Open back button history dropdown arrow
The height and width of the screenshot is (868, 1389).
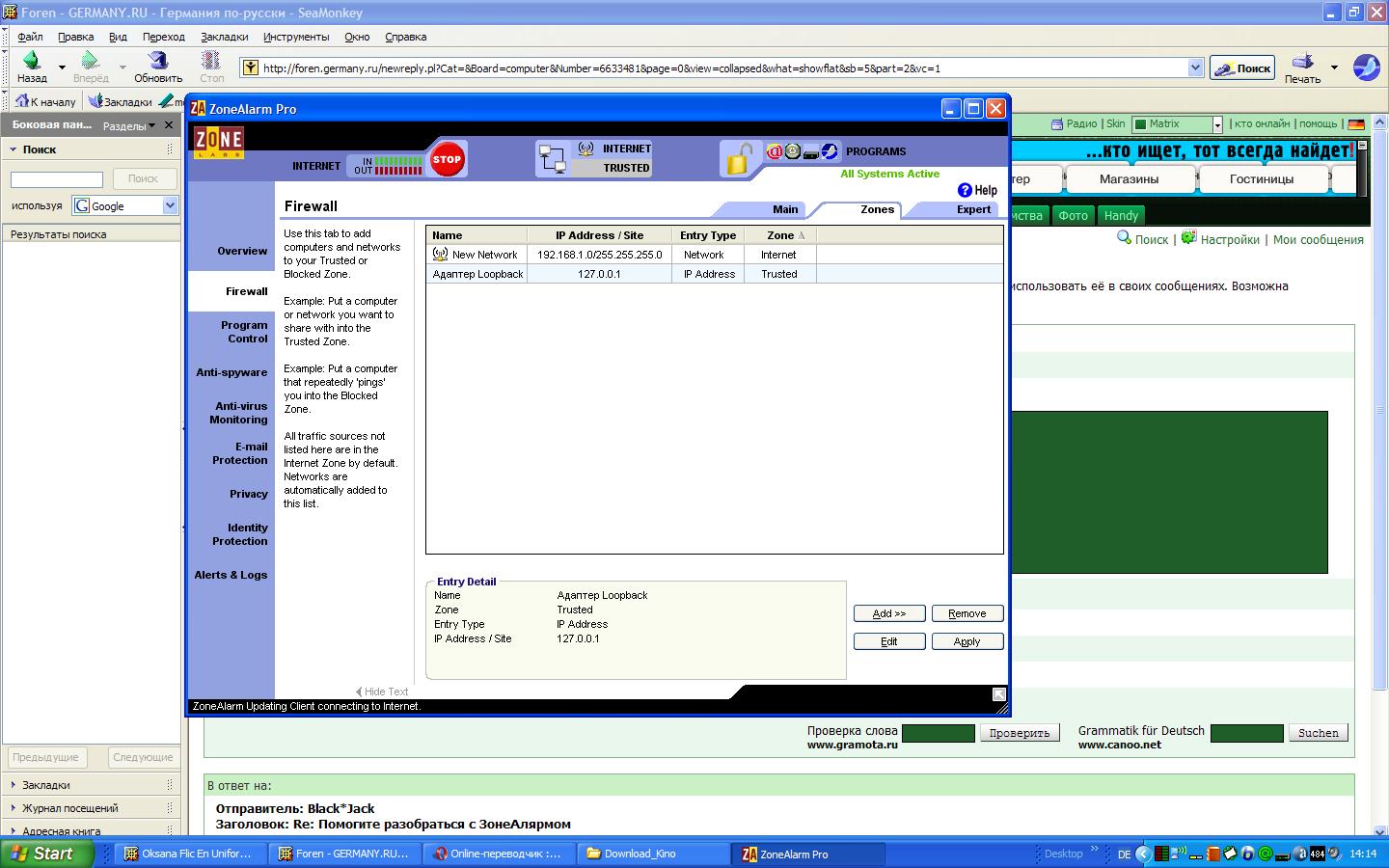[x=62, y=68]
